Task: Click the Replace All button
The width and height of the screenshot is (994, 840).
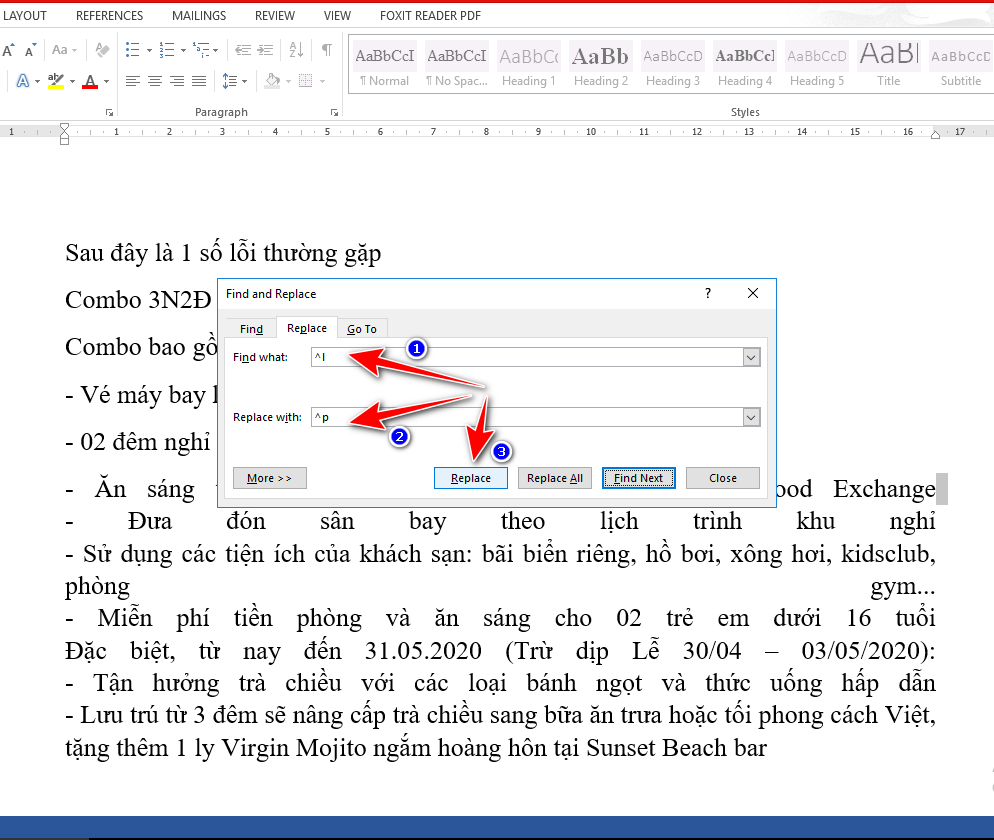Action: pyautogui.click(x=555, y=478)
